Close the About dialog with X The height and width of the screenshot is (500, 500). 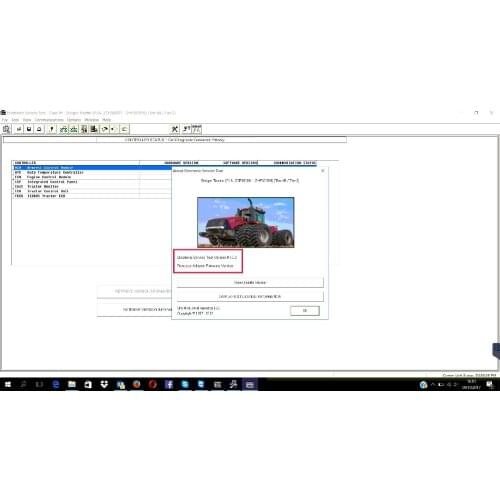click(x=322, y=171)
